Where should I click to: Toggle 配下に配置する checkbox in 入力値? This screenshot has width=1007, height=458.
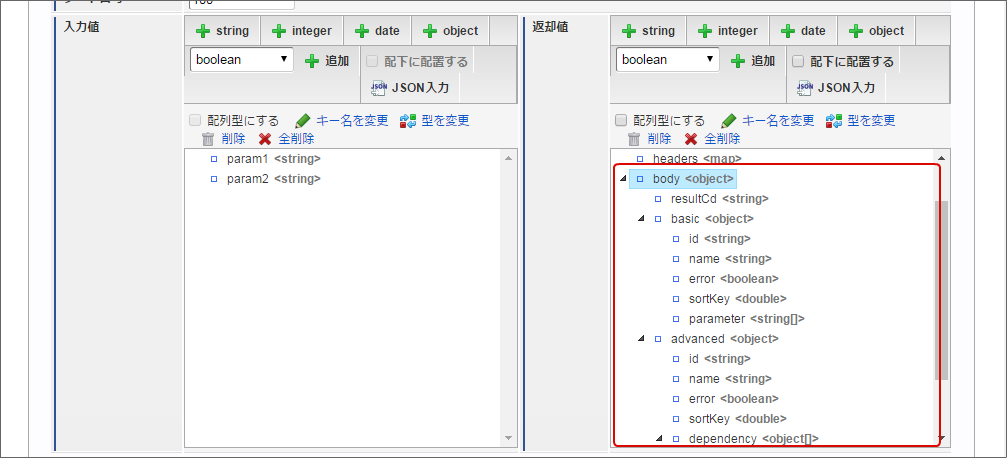point(371,62)
